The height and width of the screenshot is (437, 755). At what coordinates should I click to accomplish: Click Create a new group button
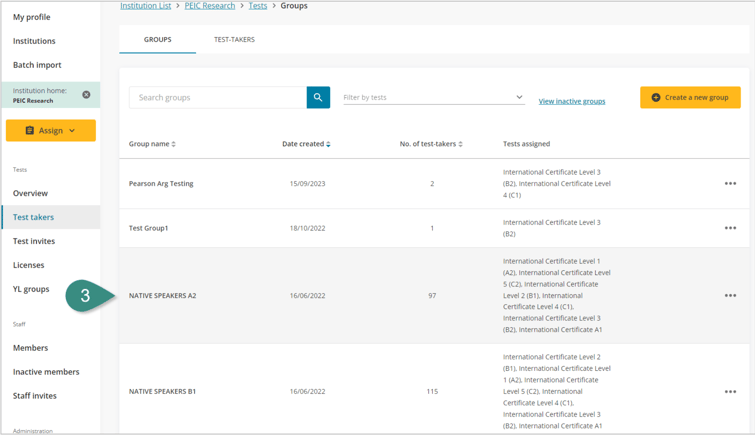tap(690, 97)
